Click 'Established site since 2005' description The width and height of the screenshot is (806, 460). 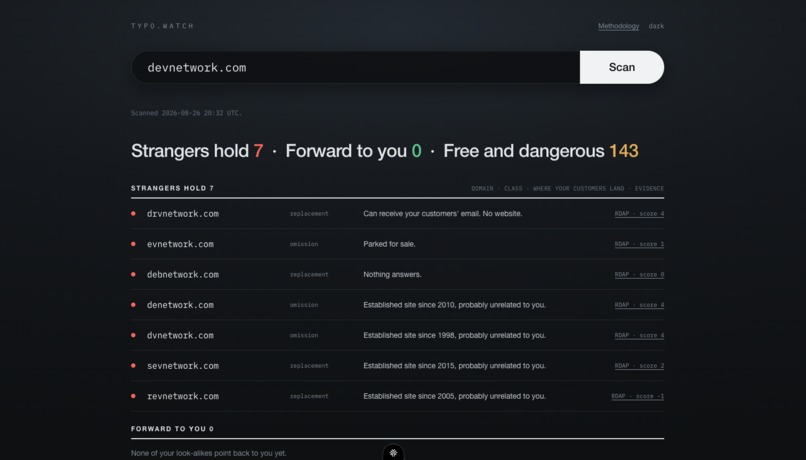454,396
